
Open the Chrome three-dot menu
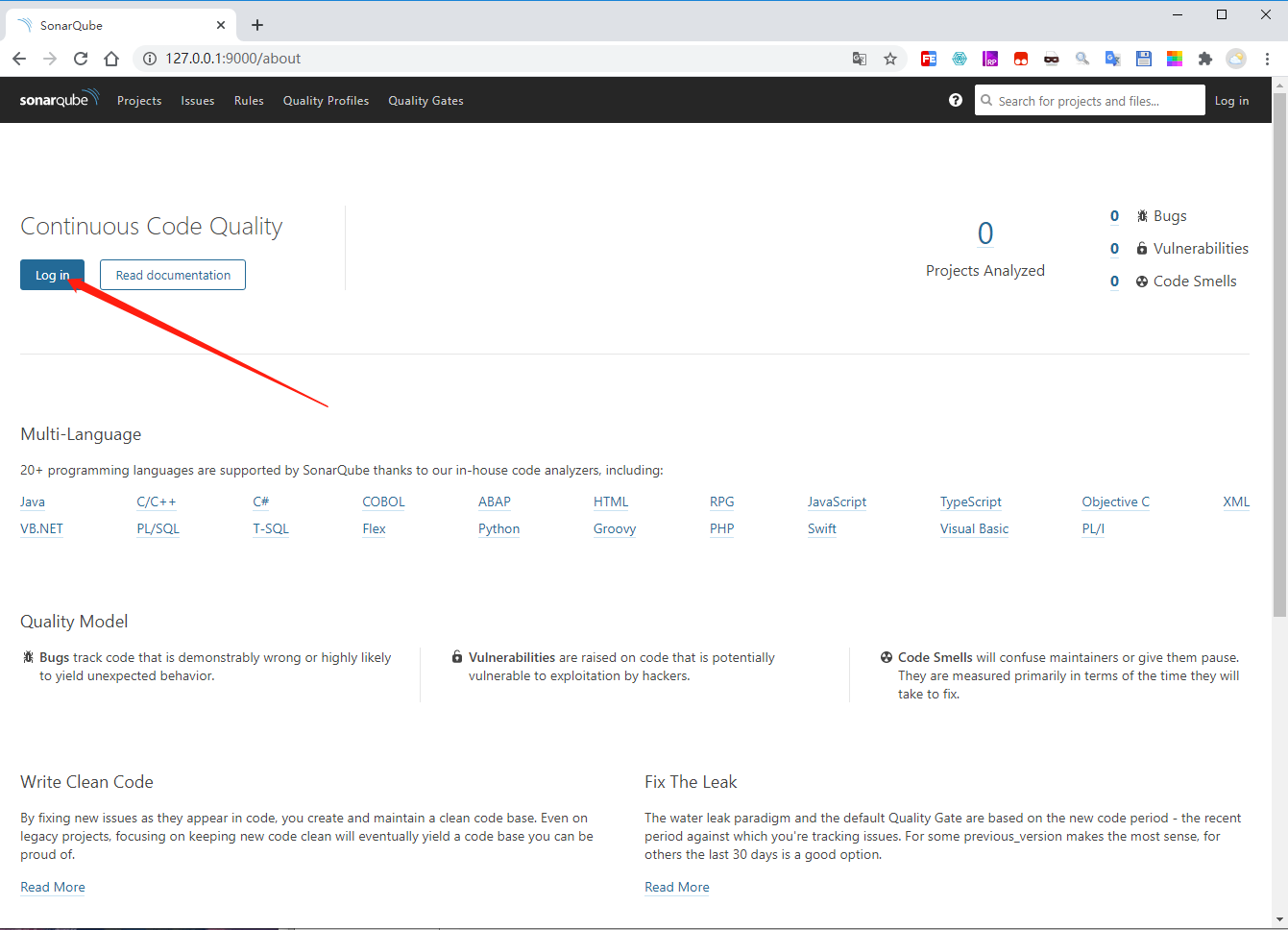[1267, 59]
